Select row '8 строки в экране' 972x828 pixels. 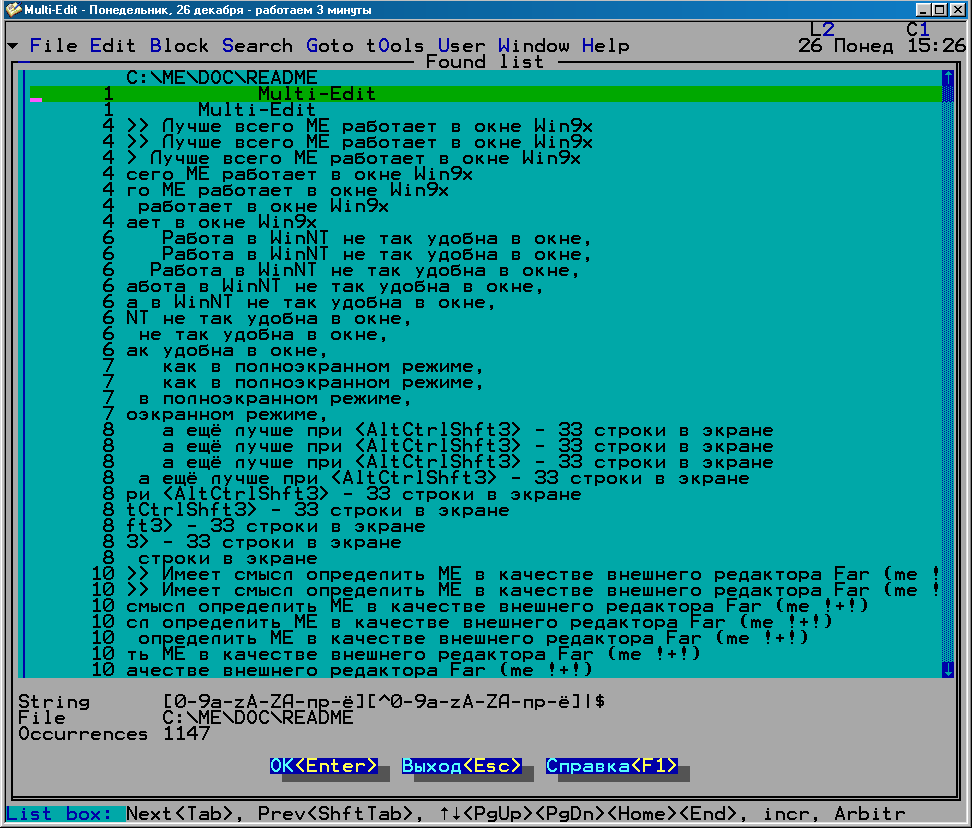point(485,558)
